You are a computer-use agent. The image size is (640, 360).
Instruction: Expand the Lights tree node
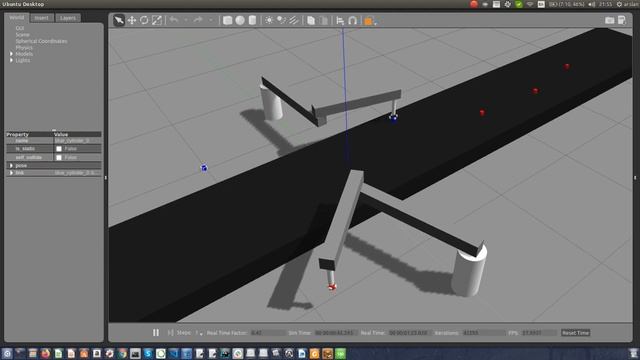pos(11,60)
